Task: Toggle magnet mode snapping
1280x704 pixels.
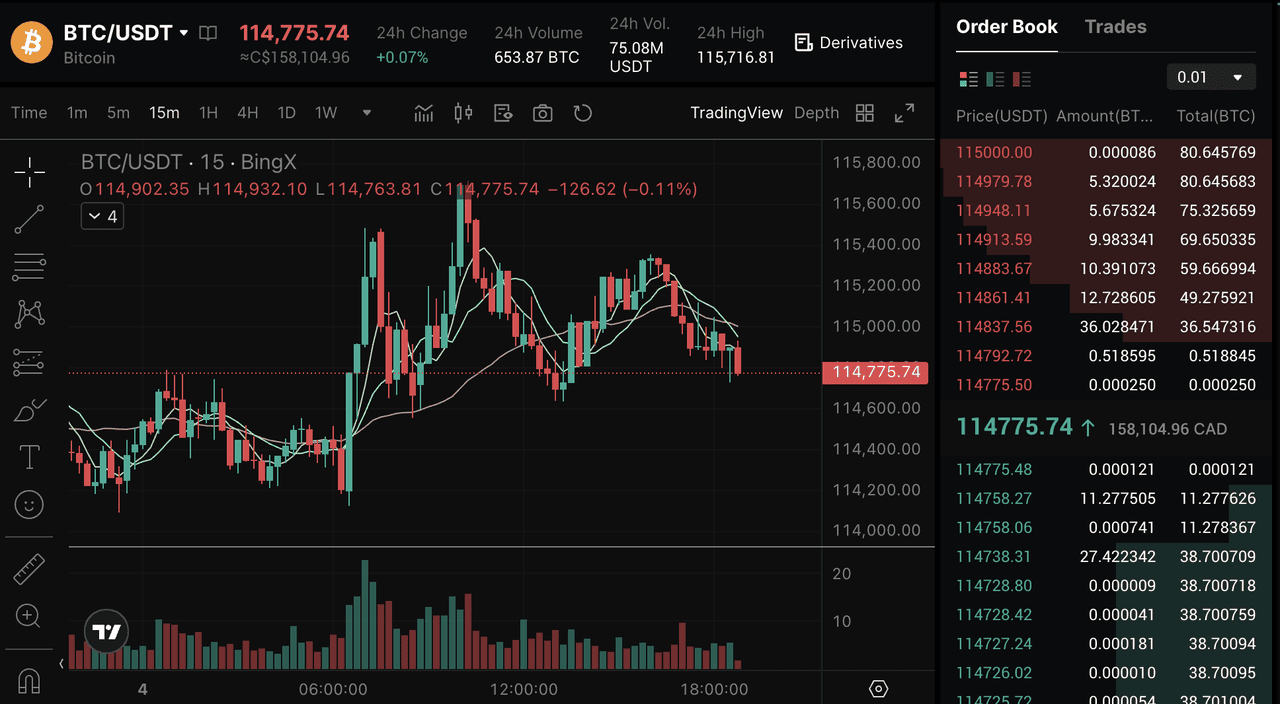Action: [x=29, y=682]
